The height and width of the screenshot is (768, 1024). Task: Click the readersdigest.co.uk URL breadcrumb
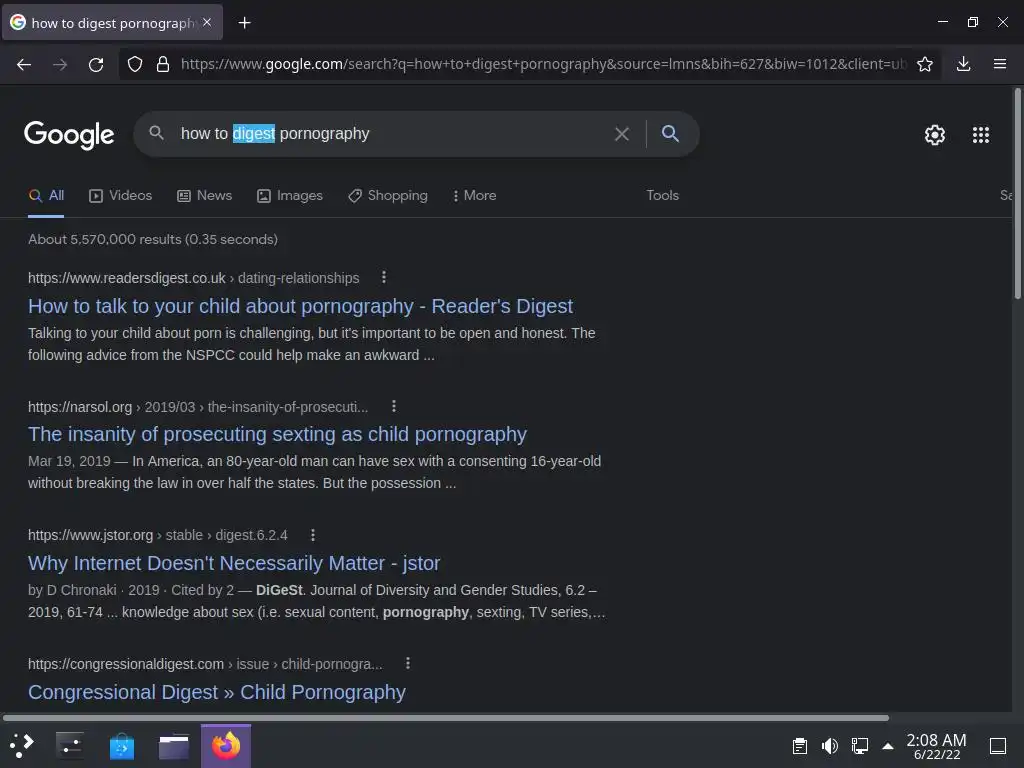coord(193,278)
